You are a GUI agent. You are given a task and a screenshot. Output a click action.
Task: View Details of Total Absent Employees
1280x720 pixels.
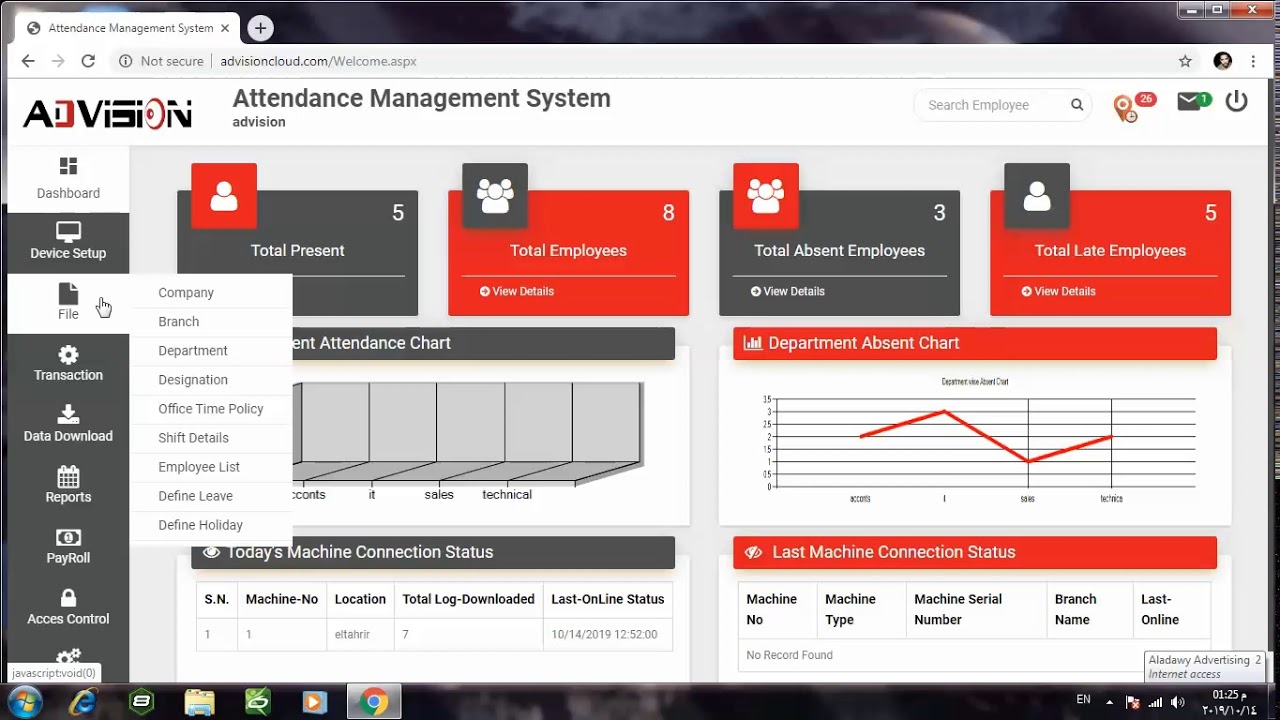[x=788, y=291]
